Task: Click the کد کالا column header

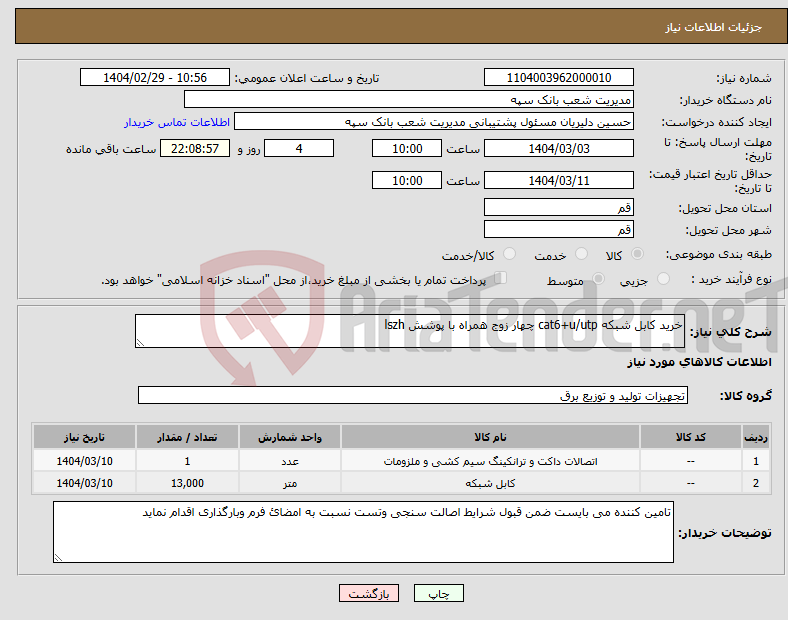Action: [691, 437]
